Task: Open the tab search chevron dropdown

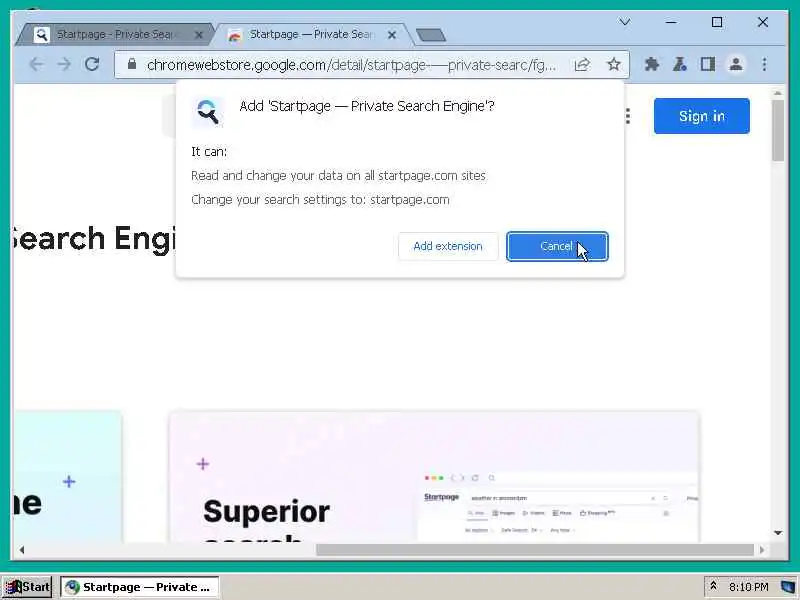Action: 625,22
